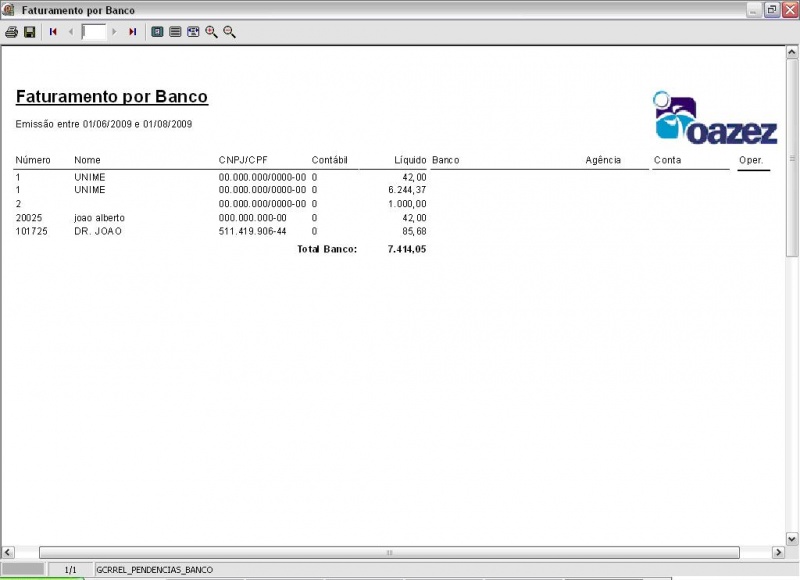The height and width of the screenshot is (580, 800).
Task: Click the Total Banco label
Action: [327, 249]
